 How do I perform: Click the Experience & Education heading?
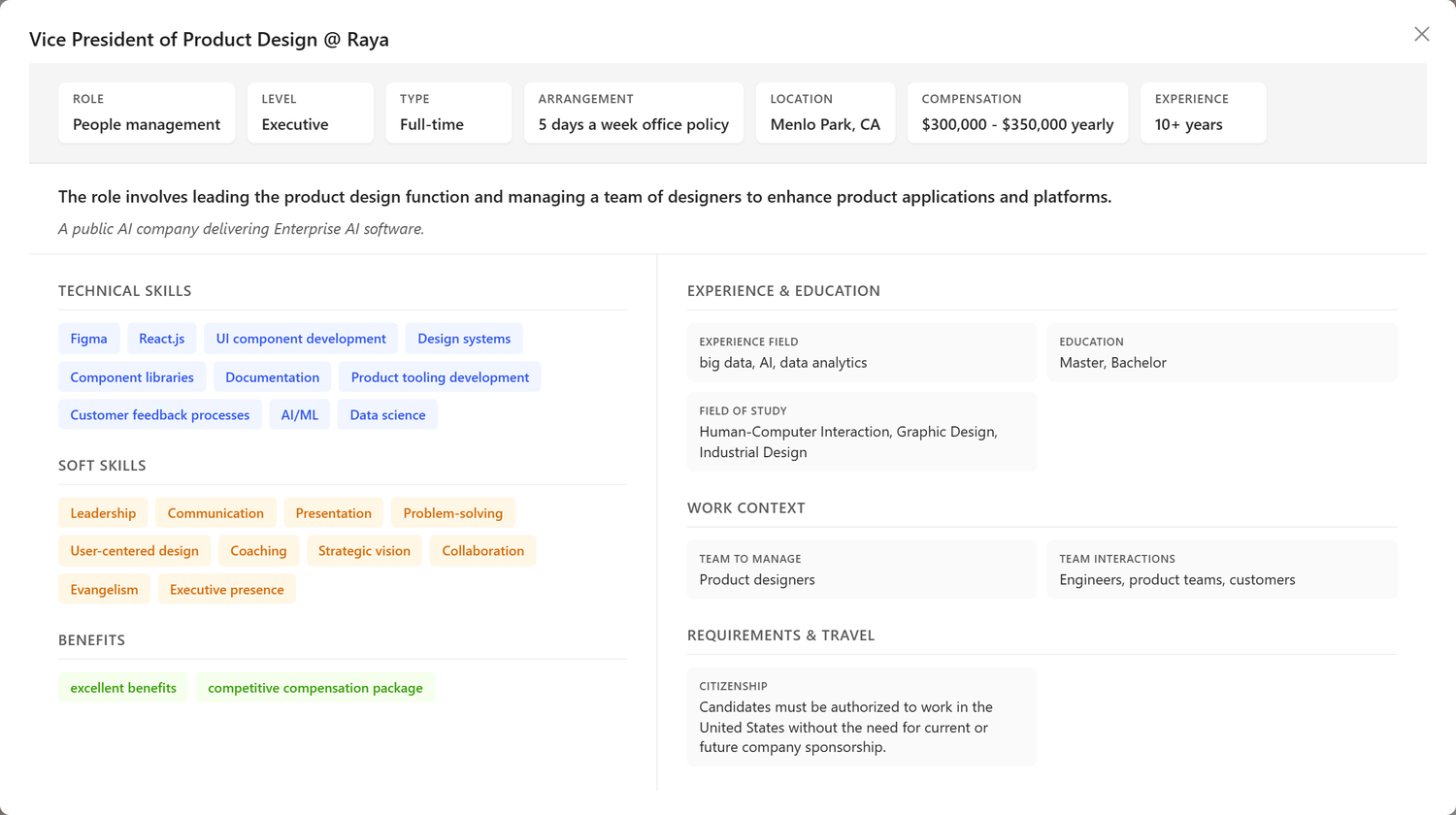pyautogui.click(x=783, y=291)
